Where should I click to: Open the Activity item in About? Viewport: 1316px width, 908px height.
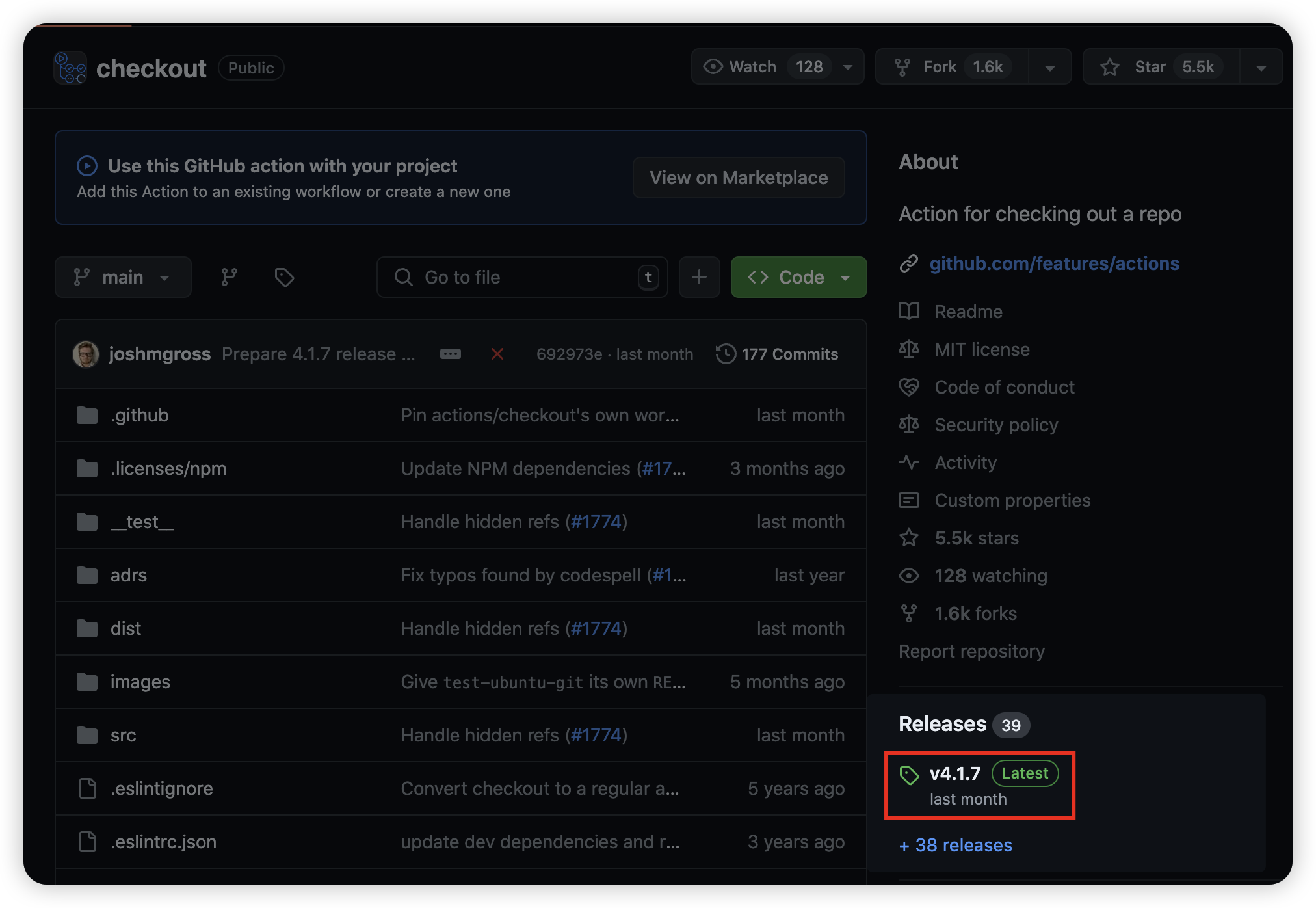tap(965, 462)
